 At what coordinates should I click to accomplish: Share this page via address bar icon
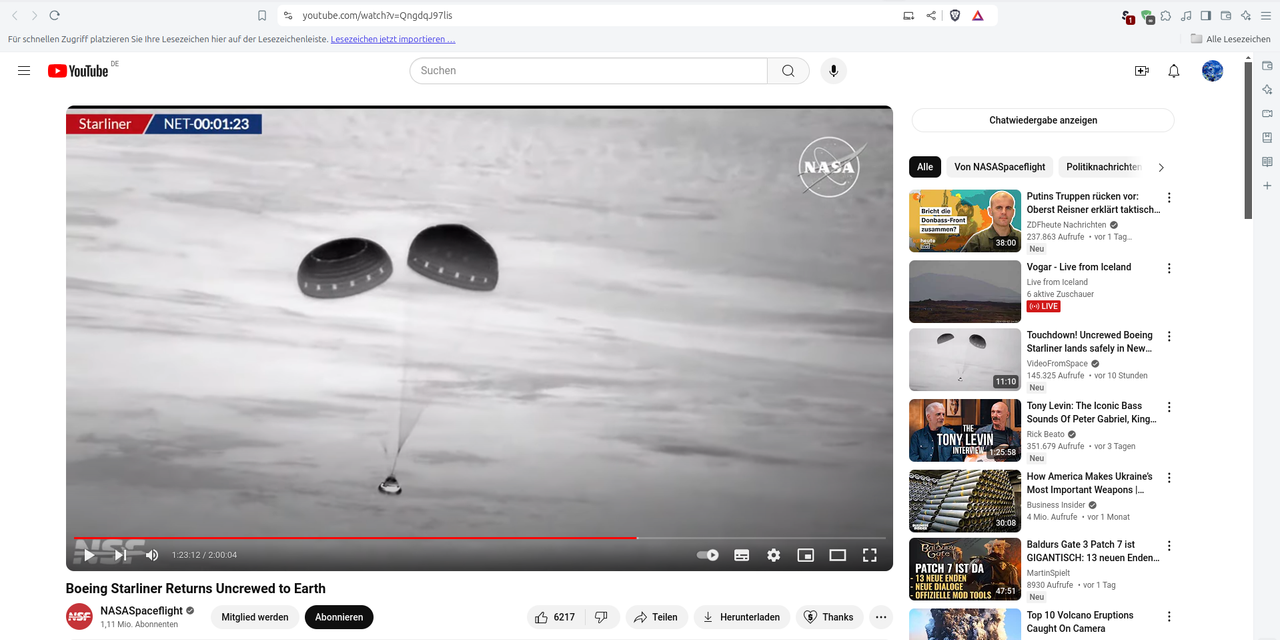pyautogui.click(x=931, y=15)
